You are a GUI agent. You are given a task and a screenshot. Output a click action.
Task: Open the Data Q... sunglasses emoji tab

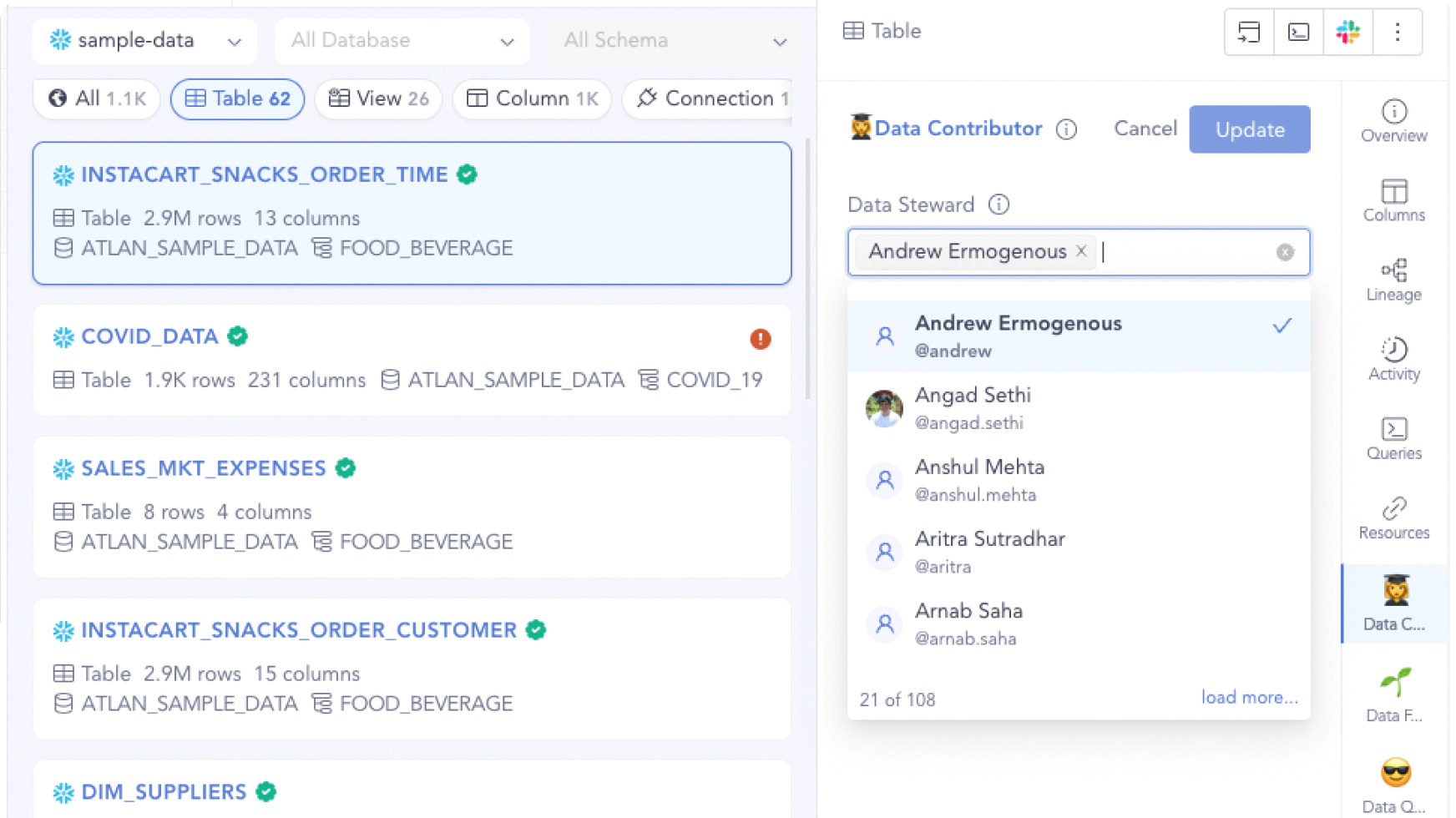point(1393,785)
